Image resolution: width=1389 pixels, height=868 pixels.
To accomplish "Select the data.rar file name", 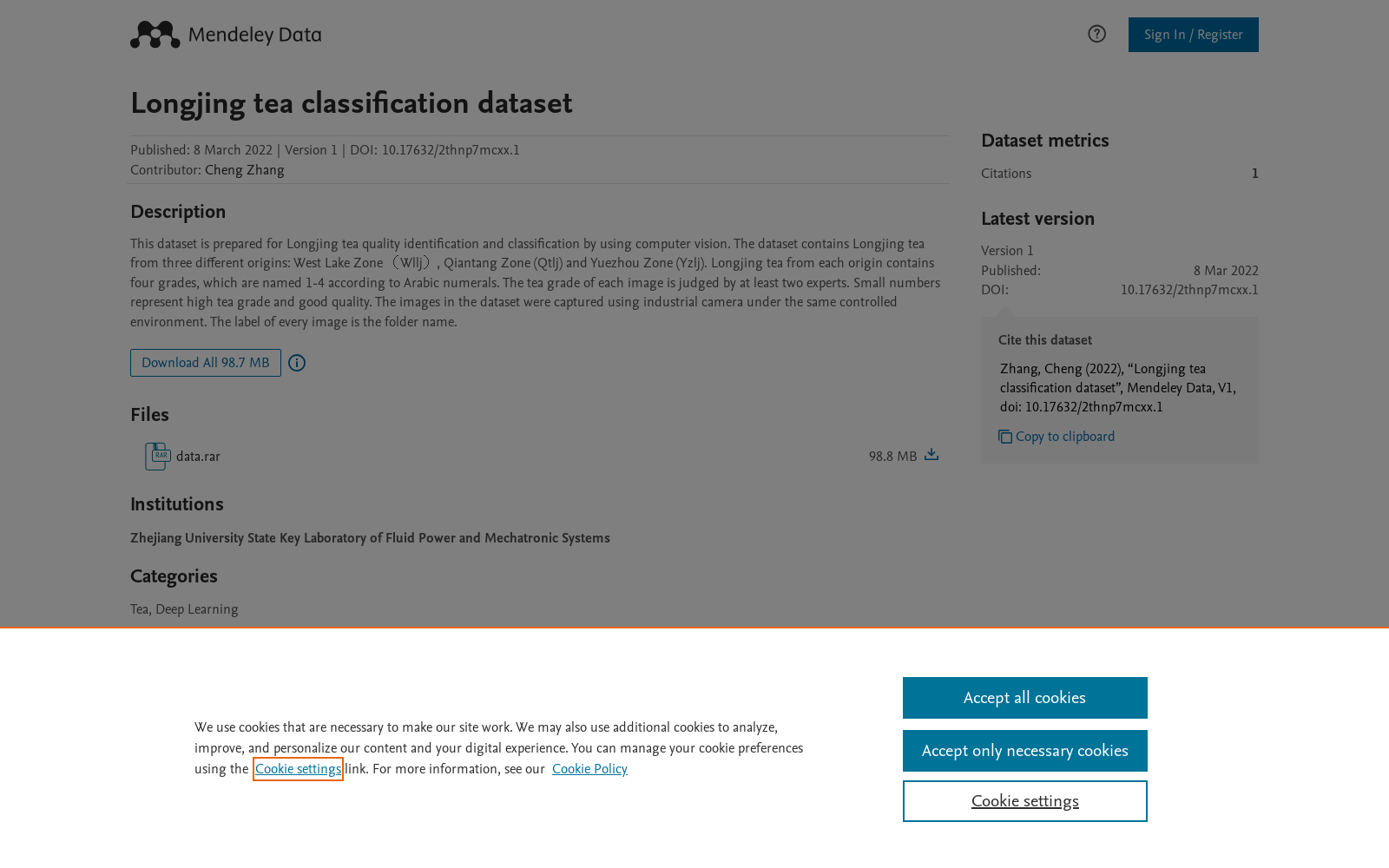I will [x=198, y=457].
